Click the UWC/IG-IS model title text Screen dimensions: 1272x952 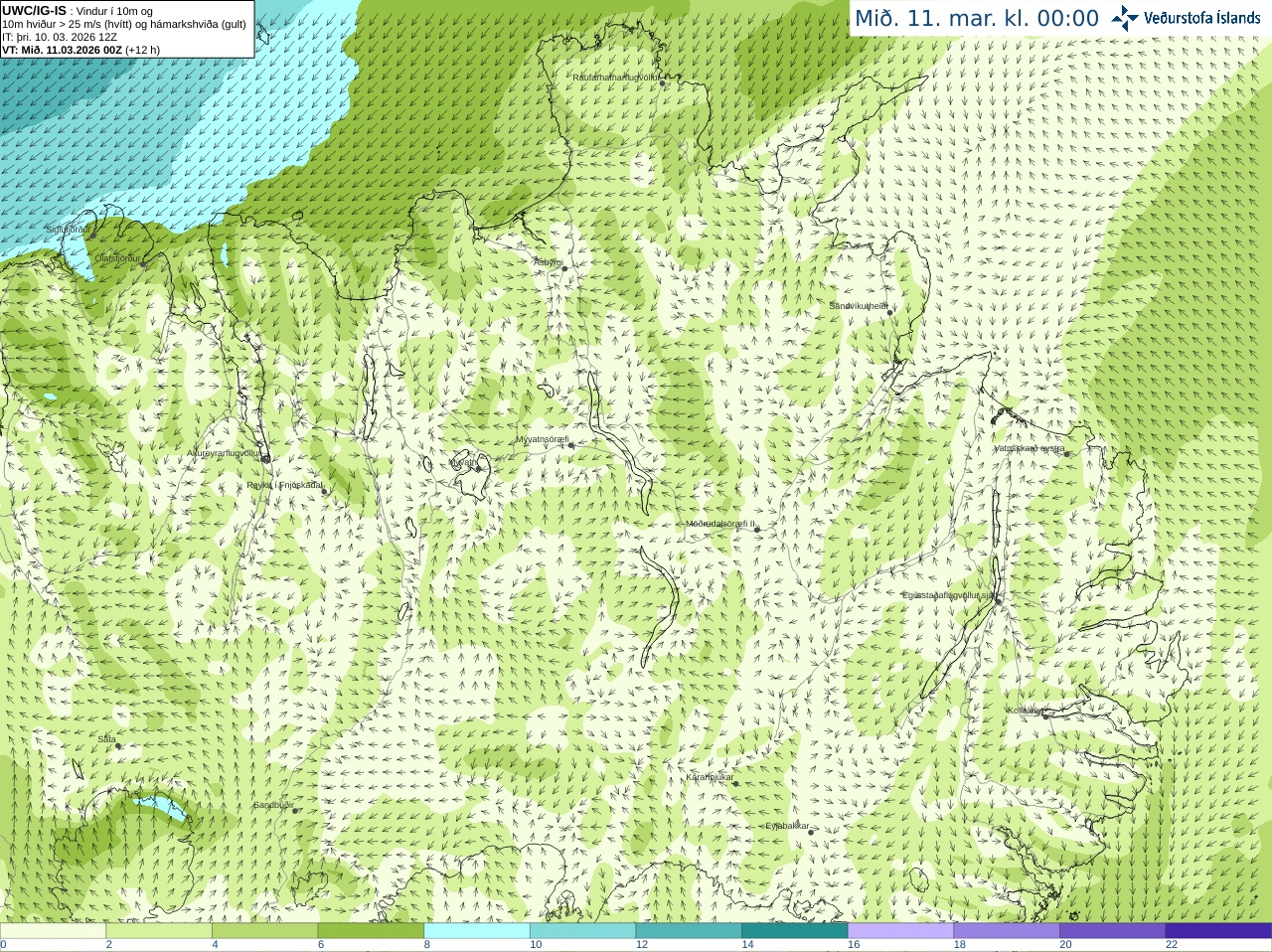(x=35, y=11)
